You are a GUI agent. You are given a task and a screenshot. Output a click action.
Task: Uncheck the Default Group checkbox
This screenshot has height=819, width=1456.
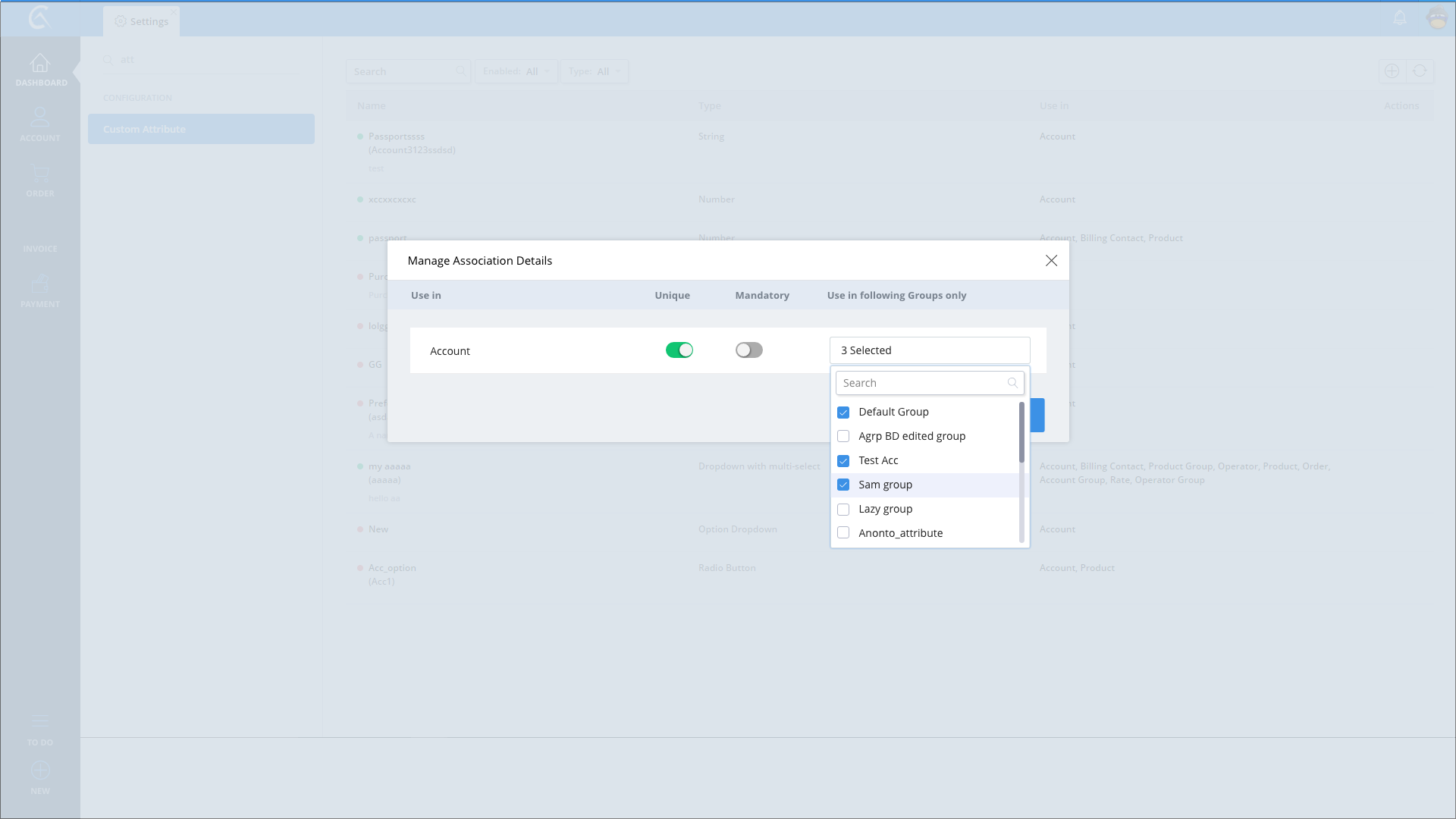843,413
